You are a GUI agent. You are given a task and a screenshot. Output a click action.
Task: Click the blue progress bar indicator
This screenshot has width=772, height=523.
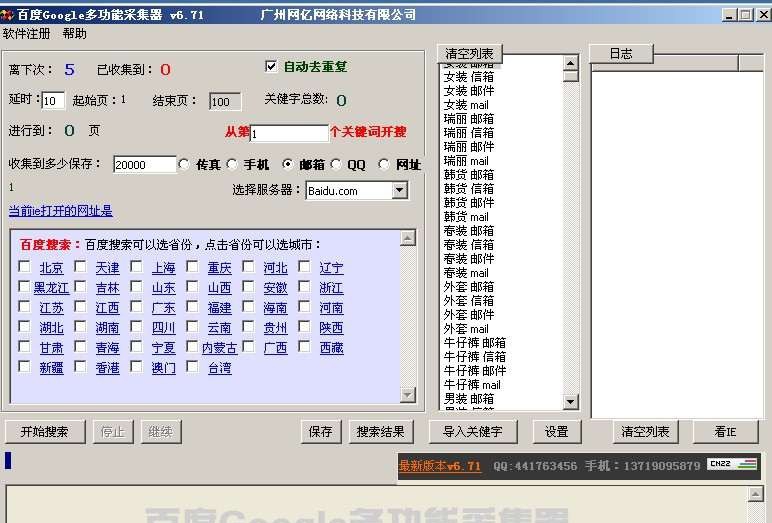(8, 460)
